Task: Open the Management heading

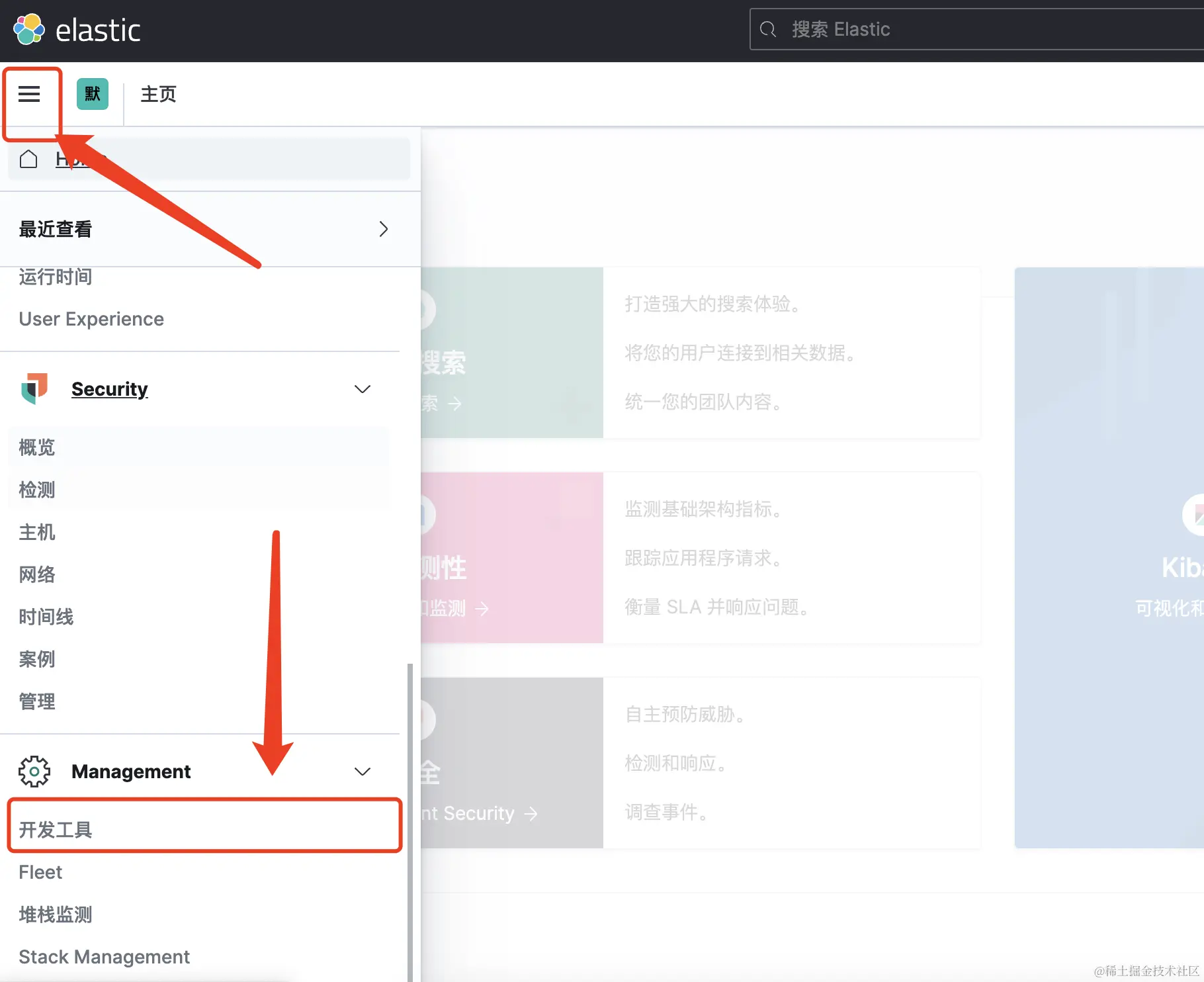Action: pos(131,772)
